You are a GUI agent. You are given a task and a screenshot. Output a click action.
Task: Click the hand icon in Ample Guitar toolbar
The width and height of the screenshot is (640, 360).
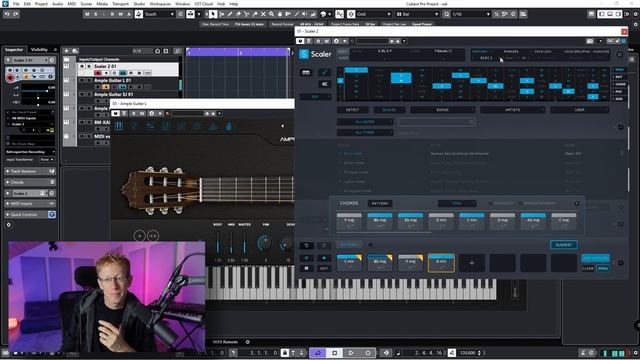(229, 126)
